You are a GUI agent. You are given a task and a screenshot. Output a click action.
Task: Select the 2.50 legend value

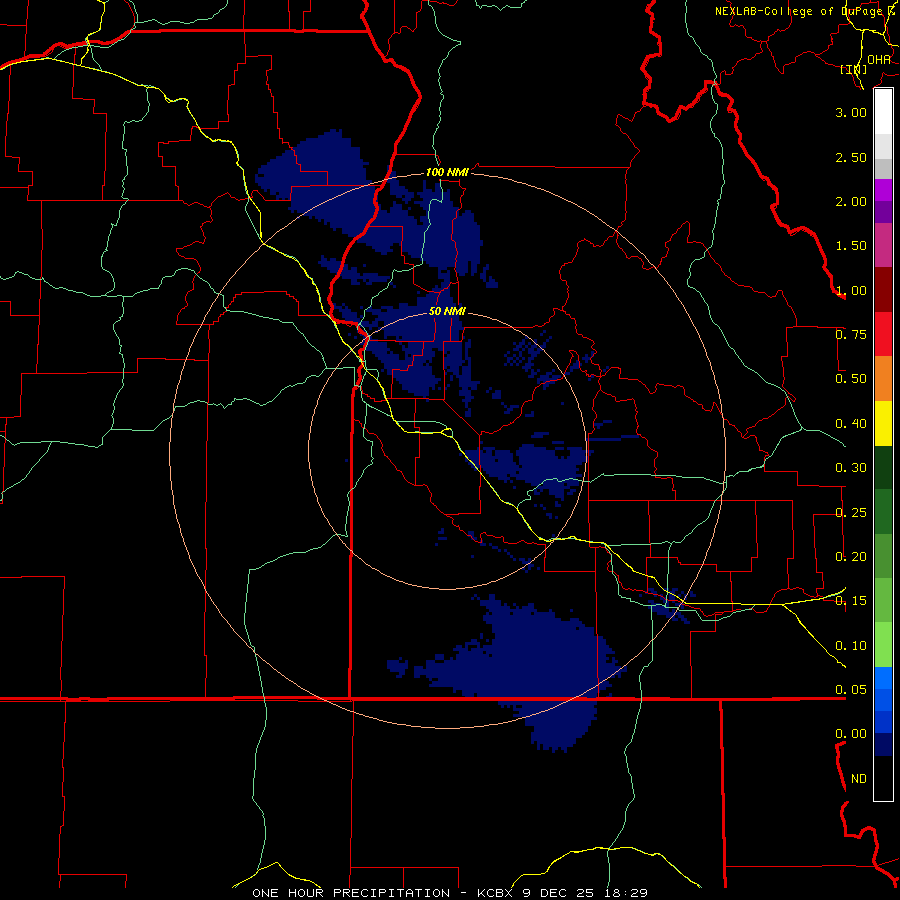(851, 157)
